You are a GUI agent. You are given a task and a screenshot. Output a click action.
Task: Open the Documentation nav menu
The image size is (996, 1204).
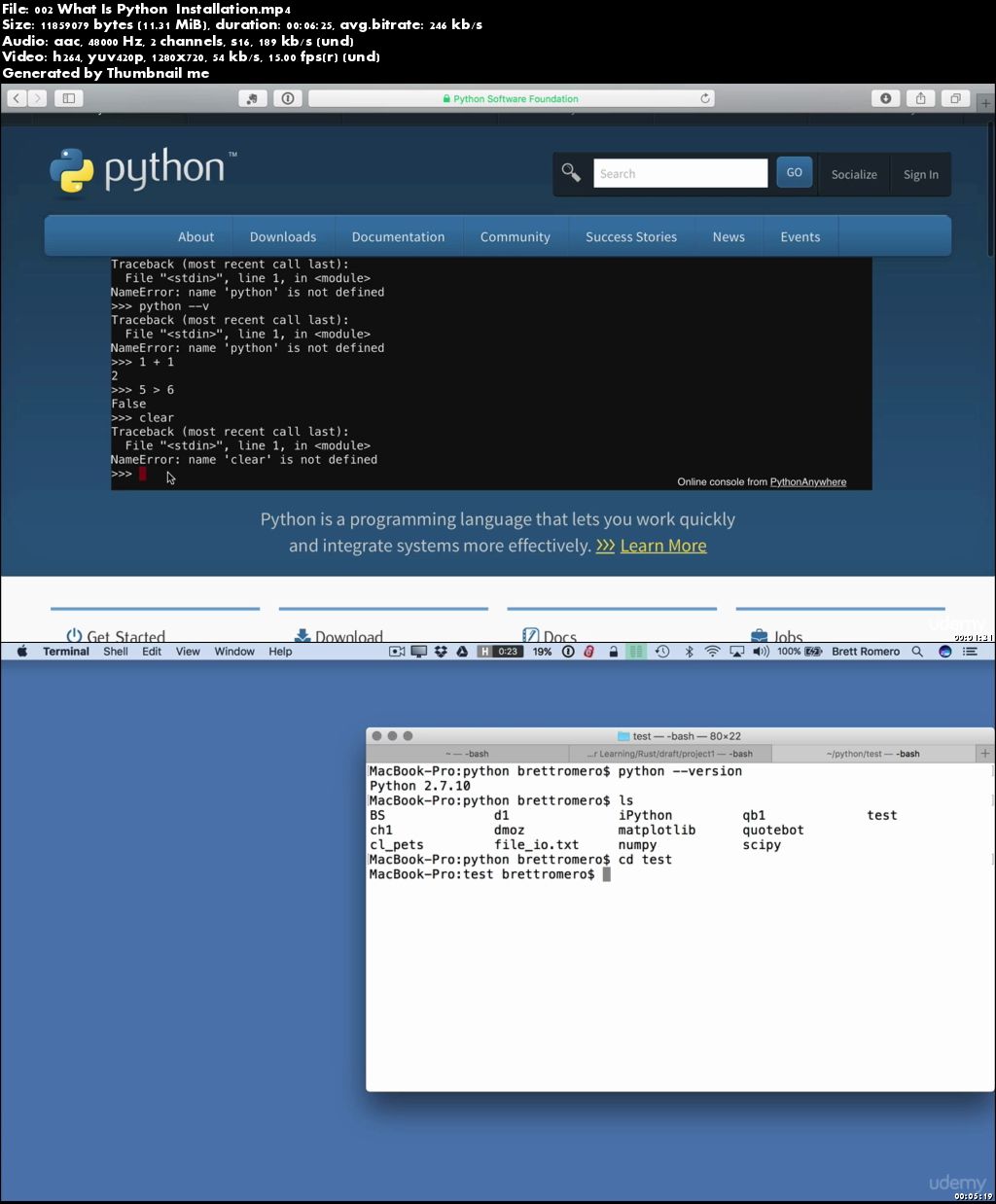click(x=398, y=236)
